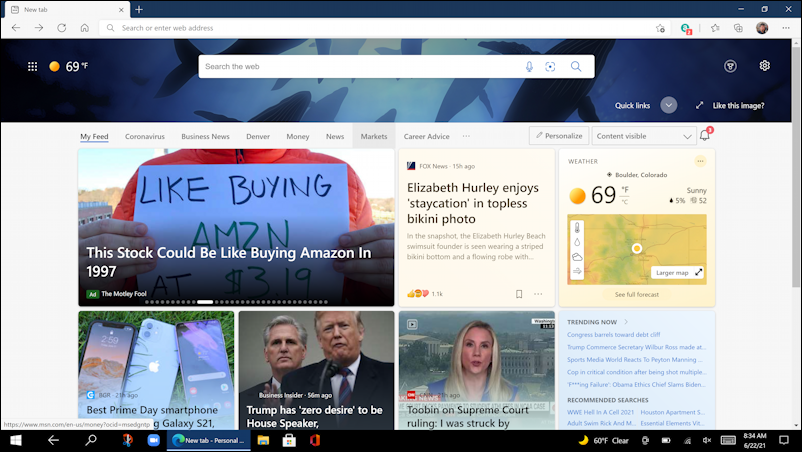Viewport: 802px width, 452px height.
Task: Open the Denver tab
Action: point(258,137)
